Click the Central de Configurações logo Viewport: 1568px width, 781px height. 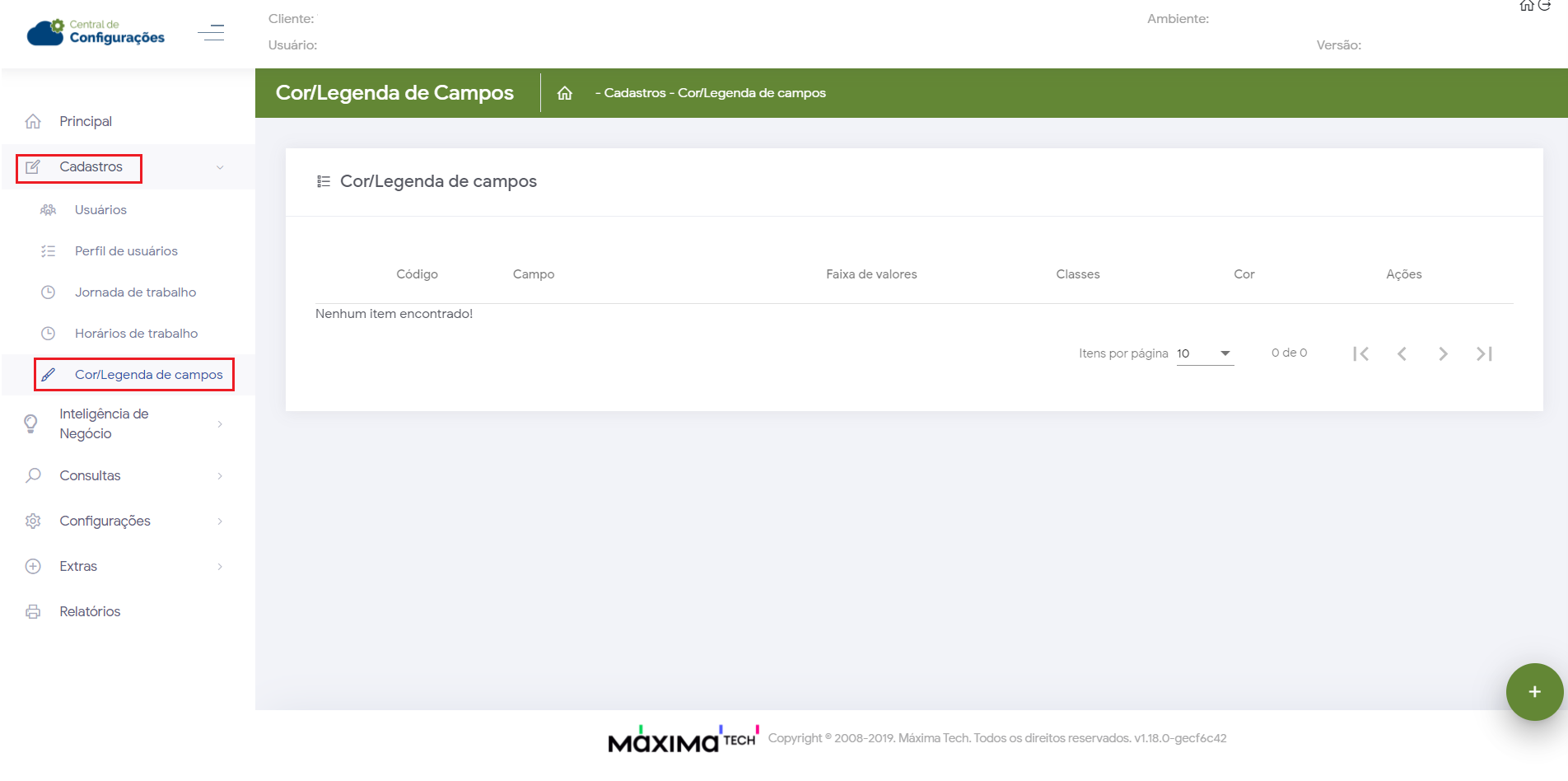click(x=96, y=32)
